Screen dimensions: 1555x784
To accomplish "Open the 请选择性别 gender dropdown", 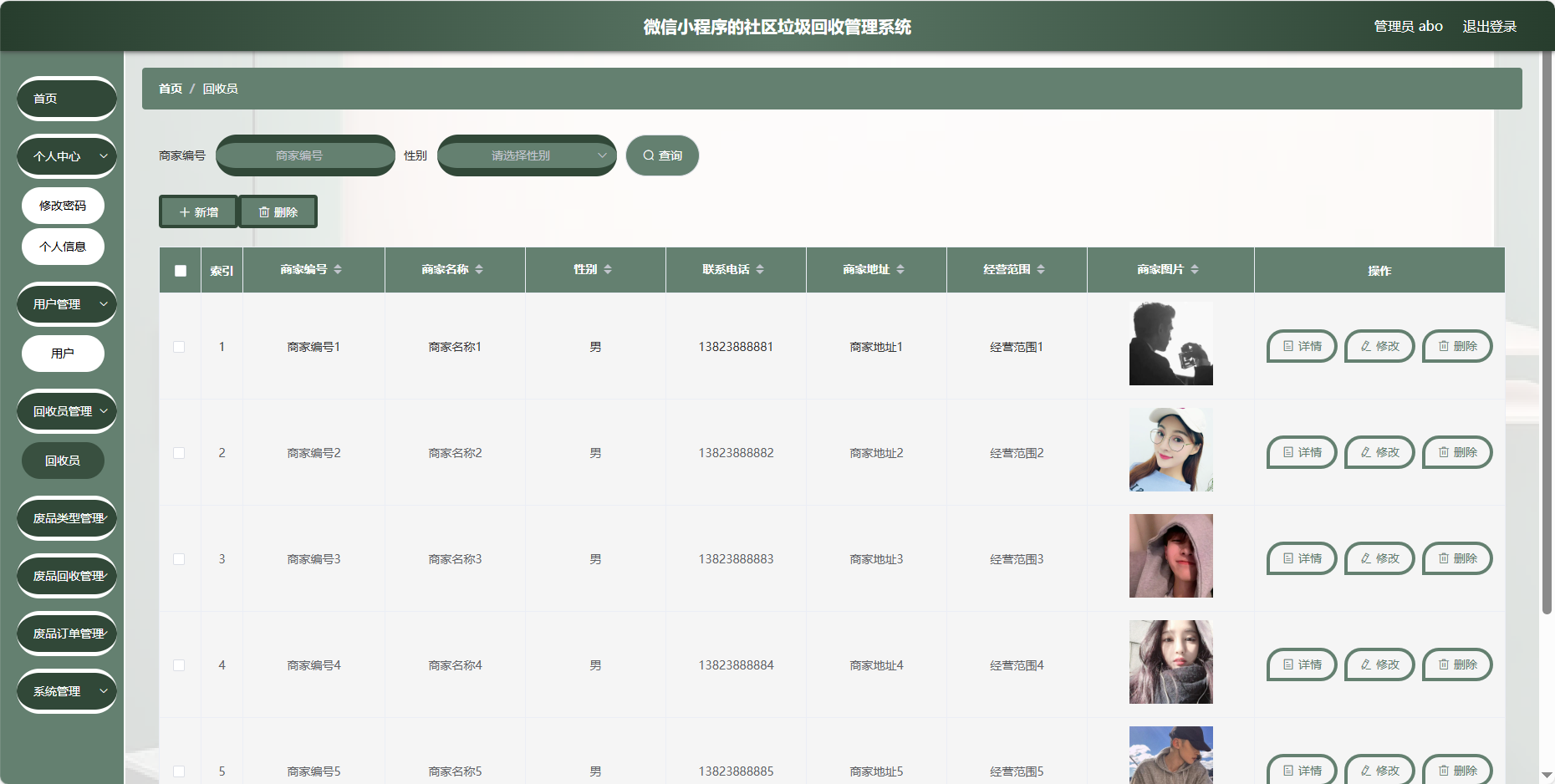I will point(527,155).
